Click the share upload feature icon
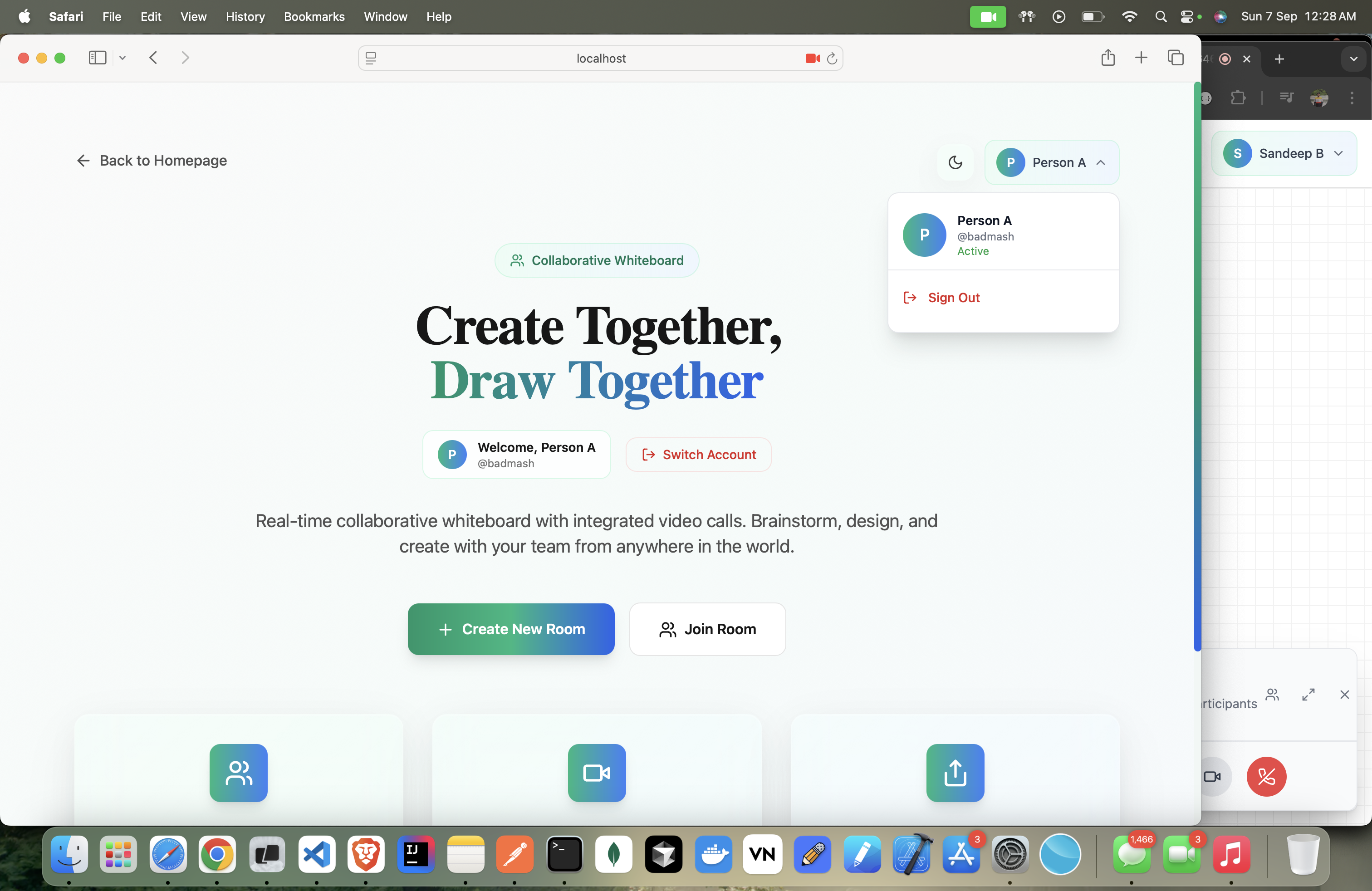The image size is (1372, 891). (955, 772)
